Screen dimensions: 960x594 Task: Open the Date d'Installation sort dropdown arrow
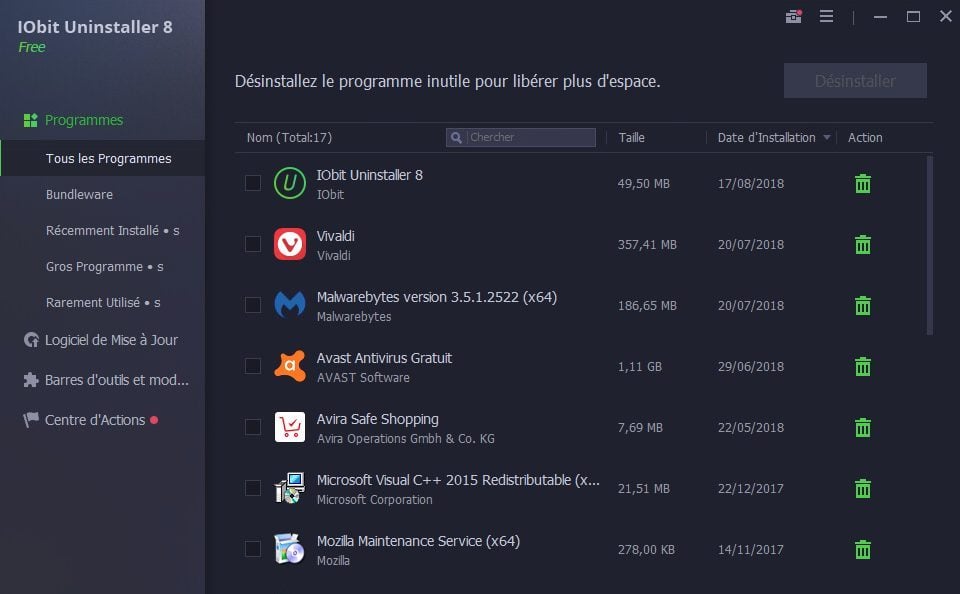click(827, 138)
